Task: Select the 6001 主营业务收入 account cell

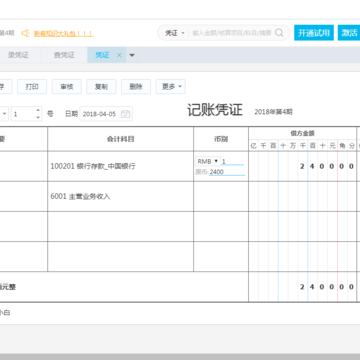Action: pyautogui.click(x=120, y=196)
